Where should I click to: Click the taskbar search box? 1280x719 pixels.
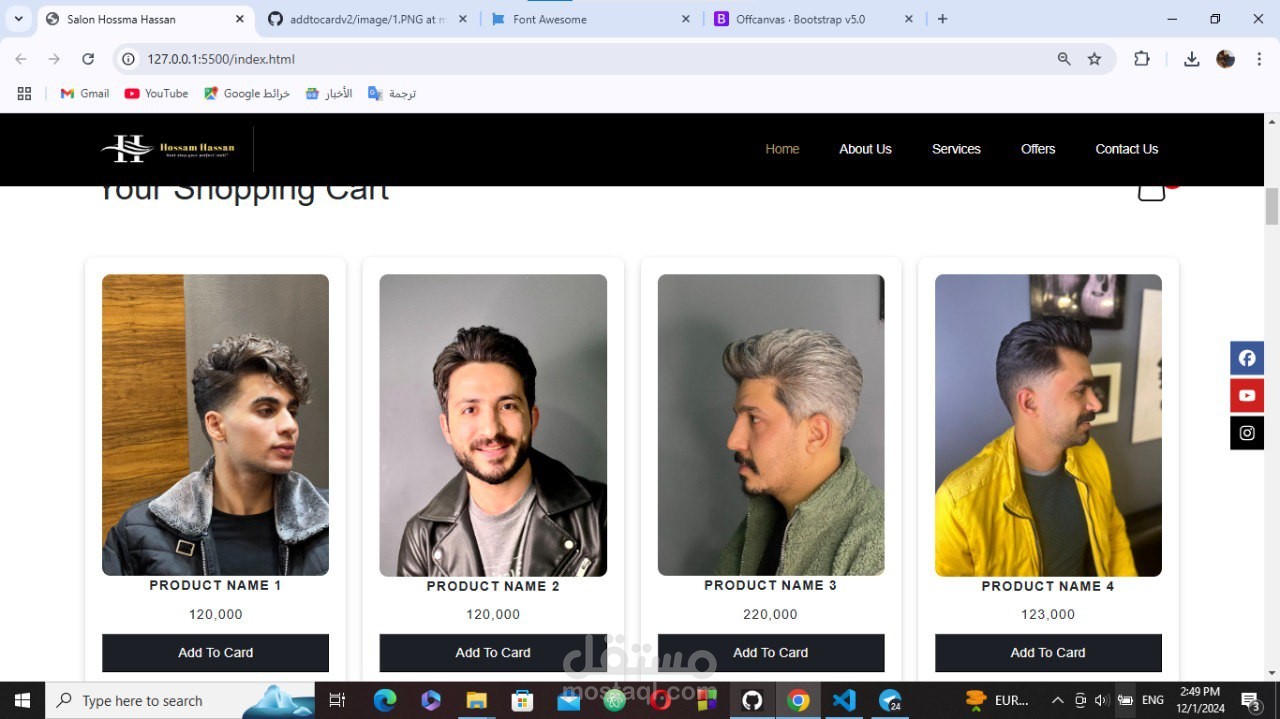coord(180,700)
